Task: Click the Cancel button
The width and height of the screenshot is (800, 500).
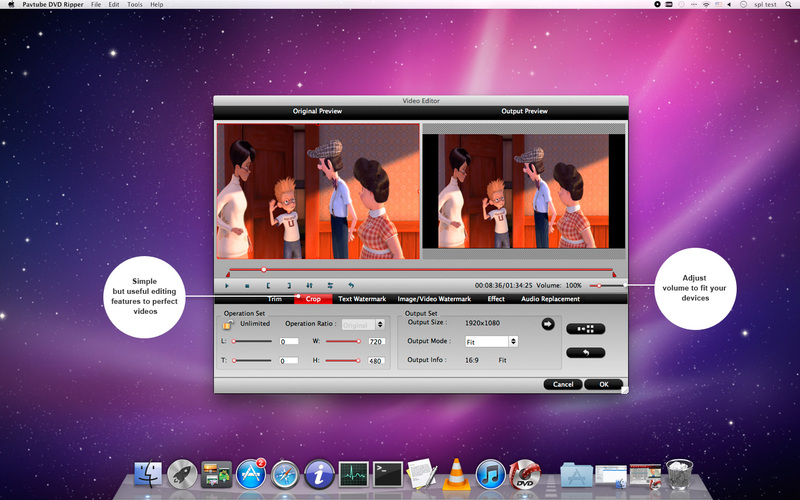Action: coord(563,384)
